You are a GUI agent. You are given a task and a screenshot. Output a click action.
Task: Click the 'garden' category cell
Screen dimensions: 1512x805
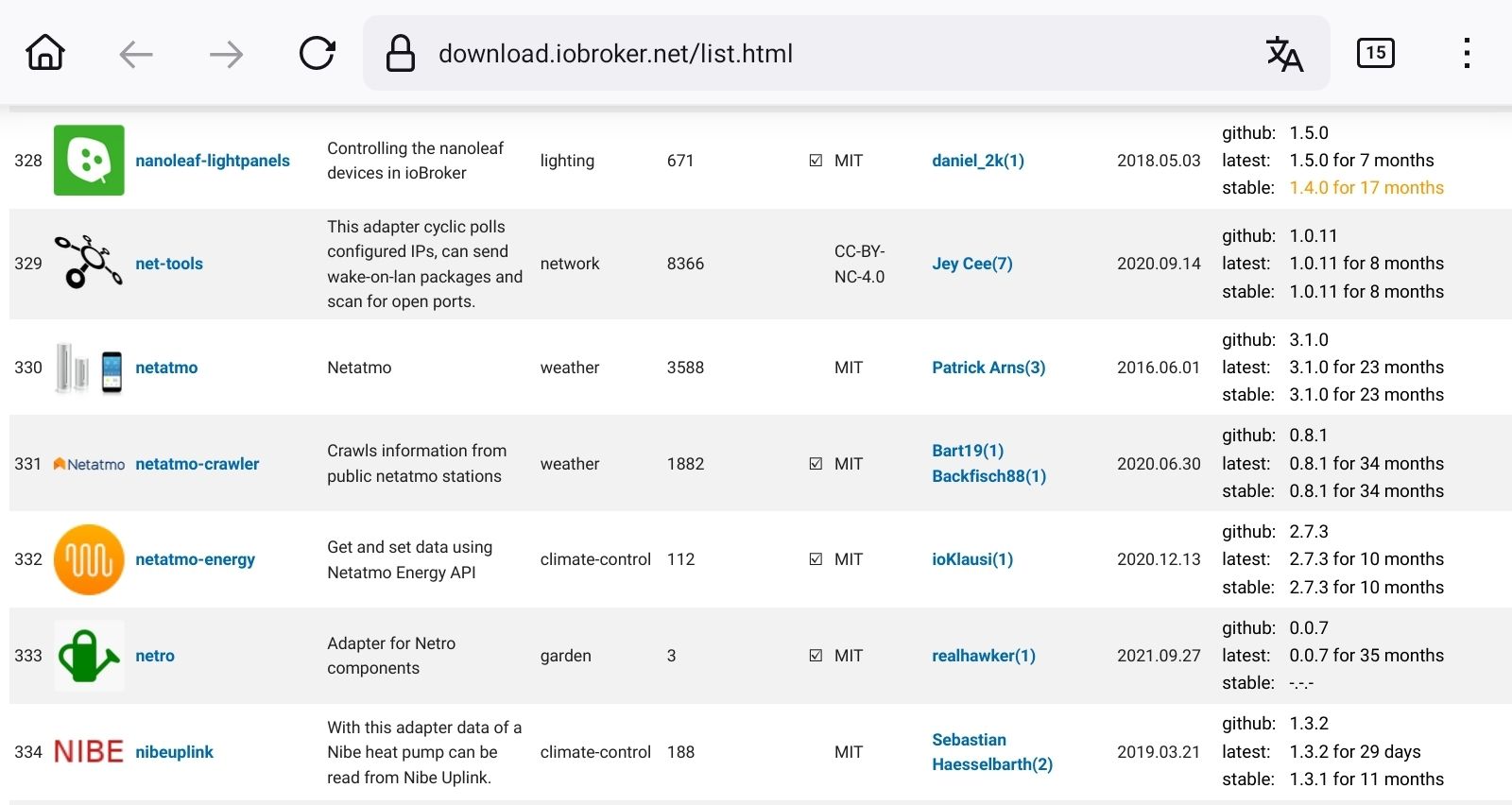[x=565, y=656]
